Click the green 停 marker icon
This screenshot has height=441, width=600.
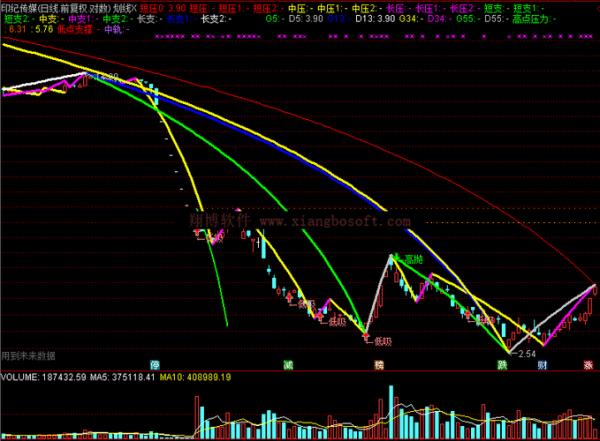coord(155,365)
